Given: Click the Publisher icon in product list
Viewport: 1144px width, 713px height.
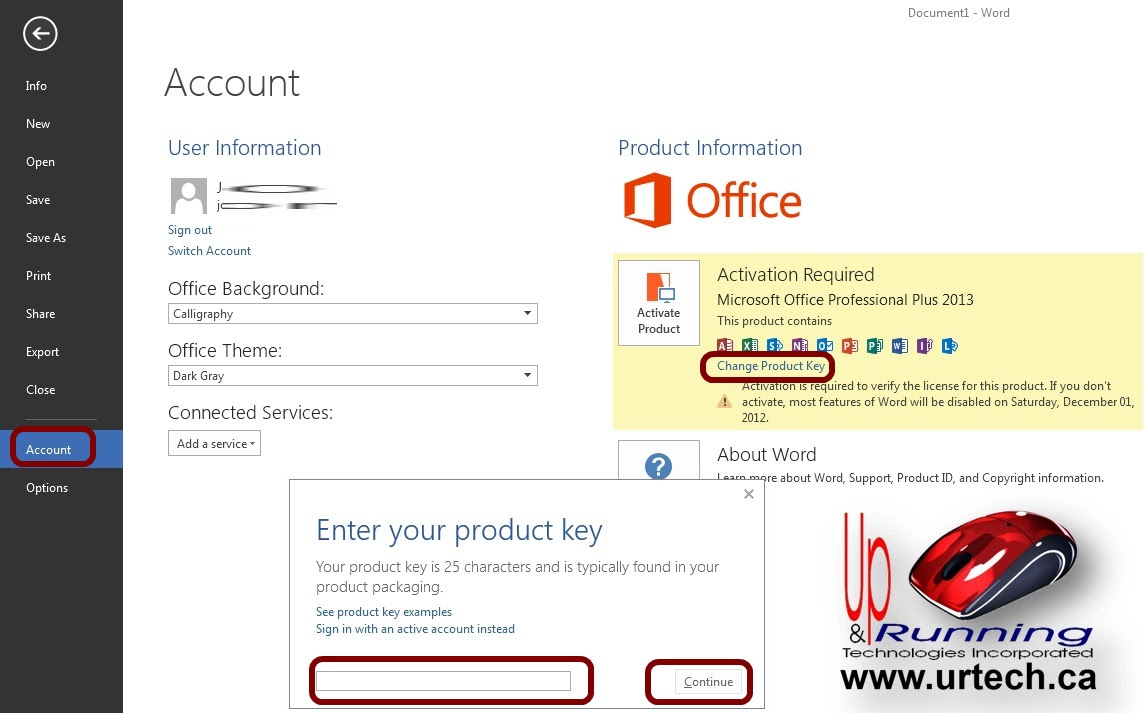Looking at the screenshot, I should (x=874, y=345).
